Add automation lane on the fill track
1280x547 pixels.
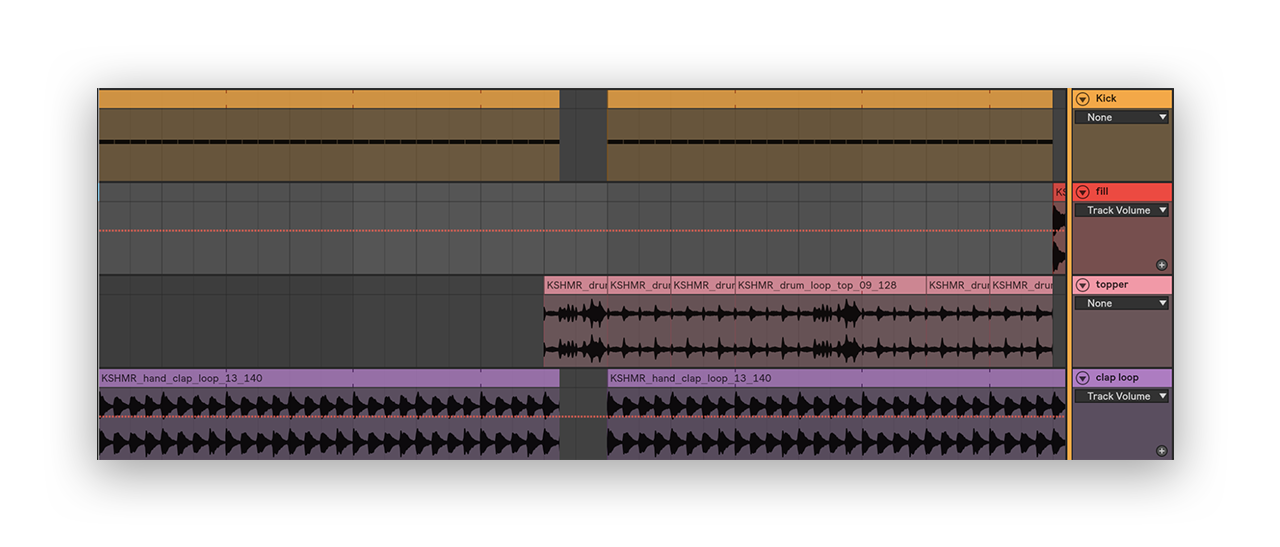pyautogui.click(x=1161, y=265)
